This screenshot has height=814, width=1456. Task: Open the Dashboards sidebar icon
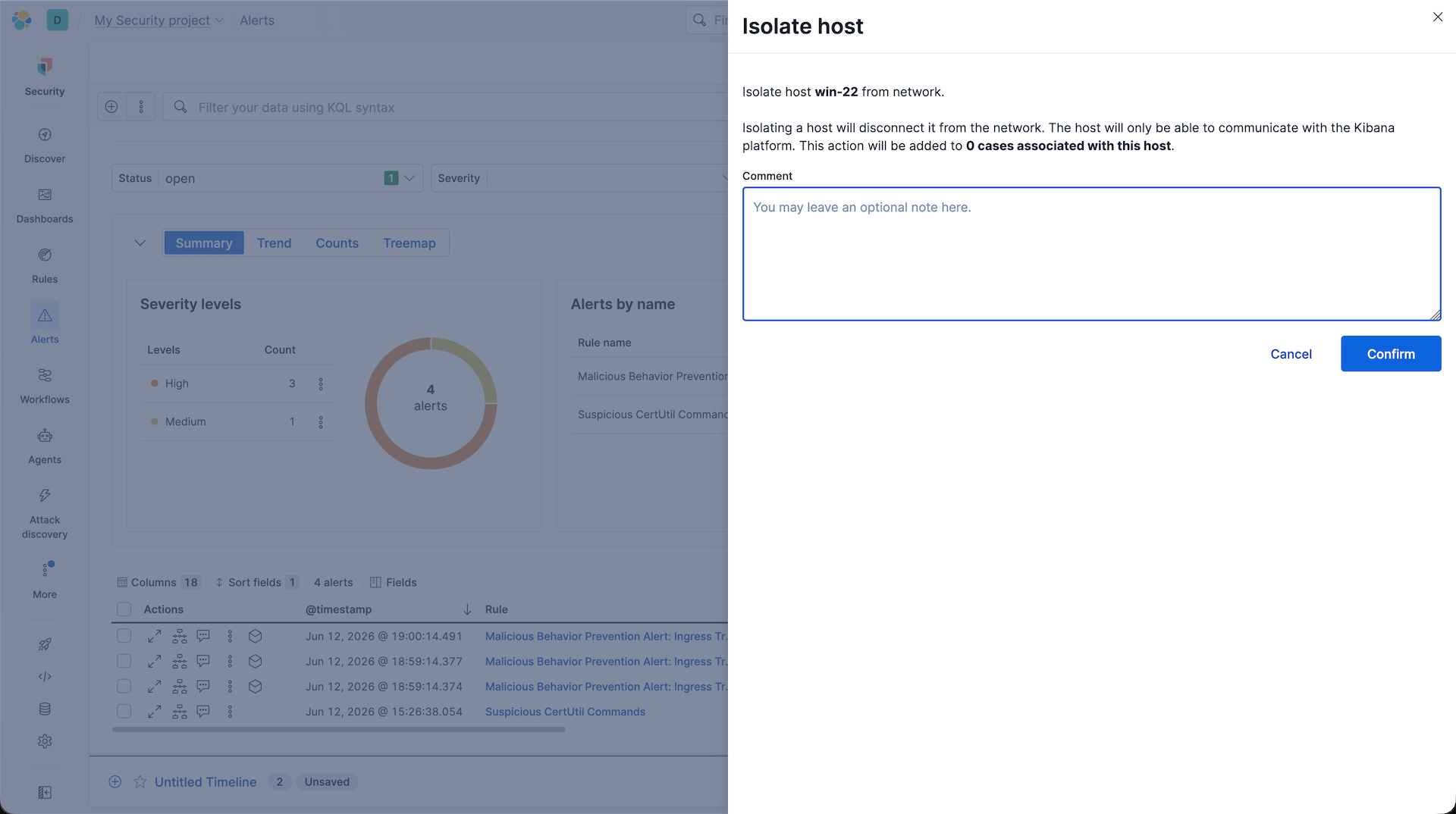tap(45, 205)
